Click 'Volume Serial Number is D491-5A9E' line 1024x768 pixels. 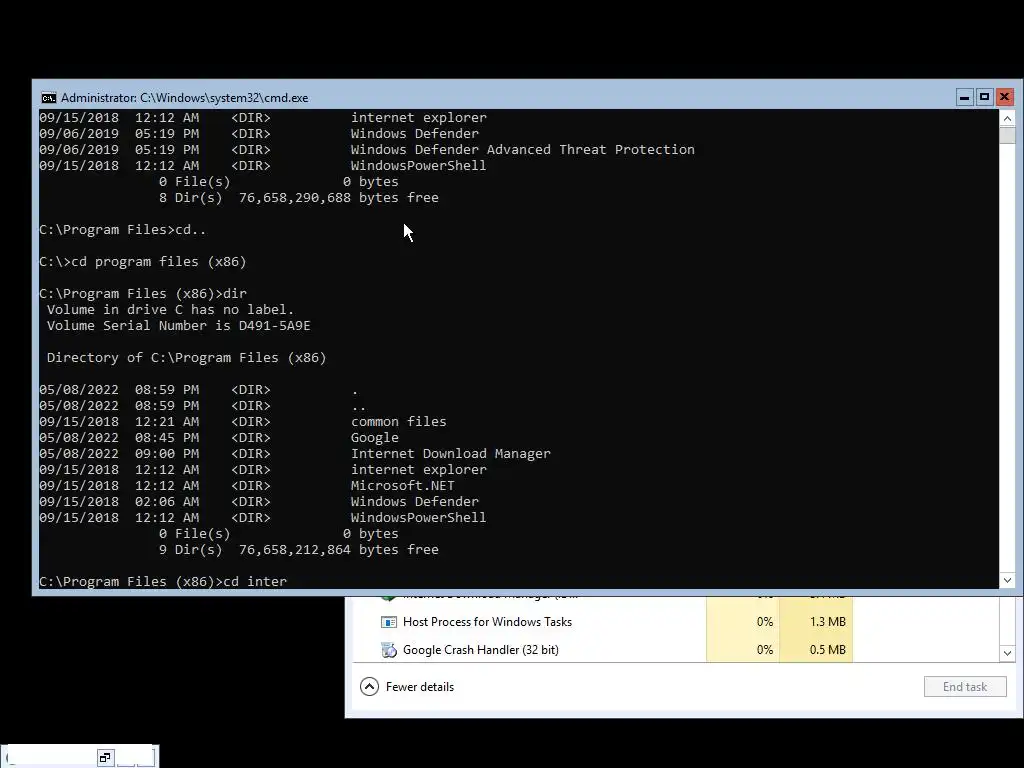coord(178,325)
